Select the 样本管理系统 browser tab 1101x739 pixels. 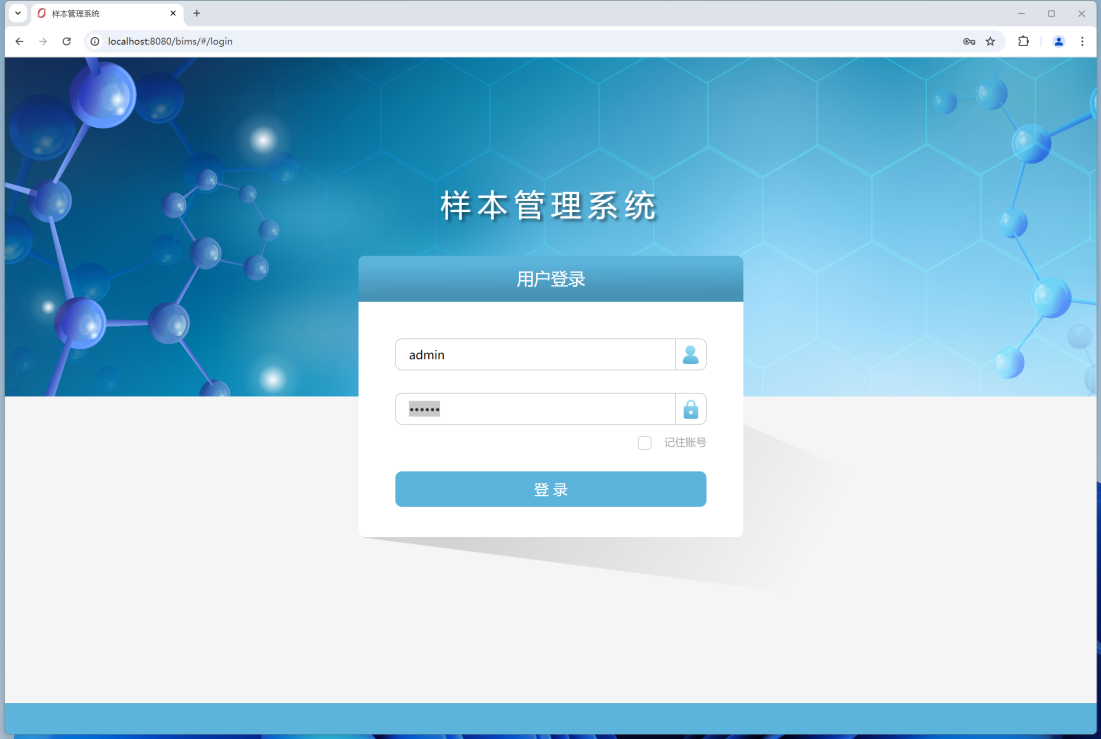coord(100,14)
